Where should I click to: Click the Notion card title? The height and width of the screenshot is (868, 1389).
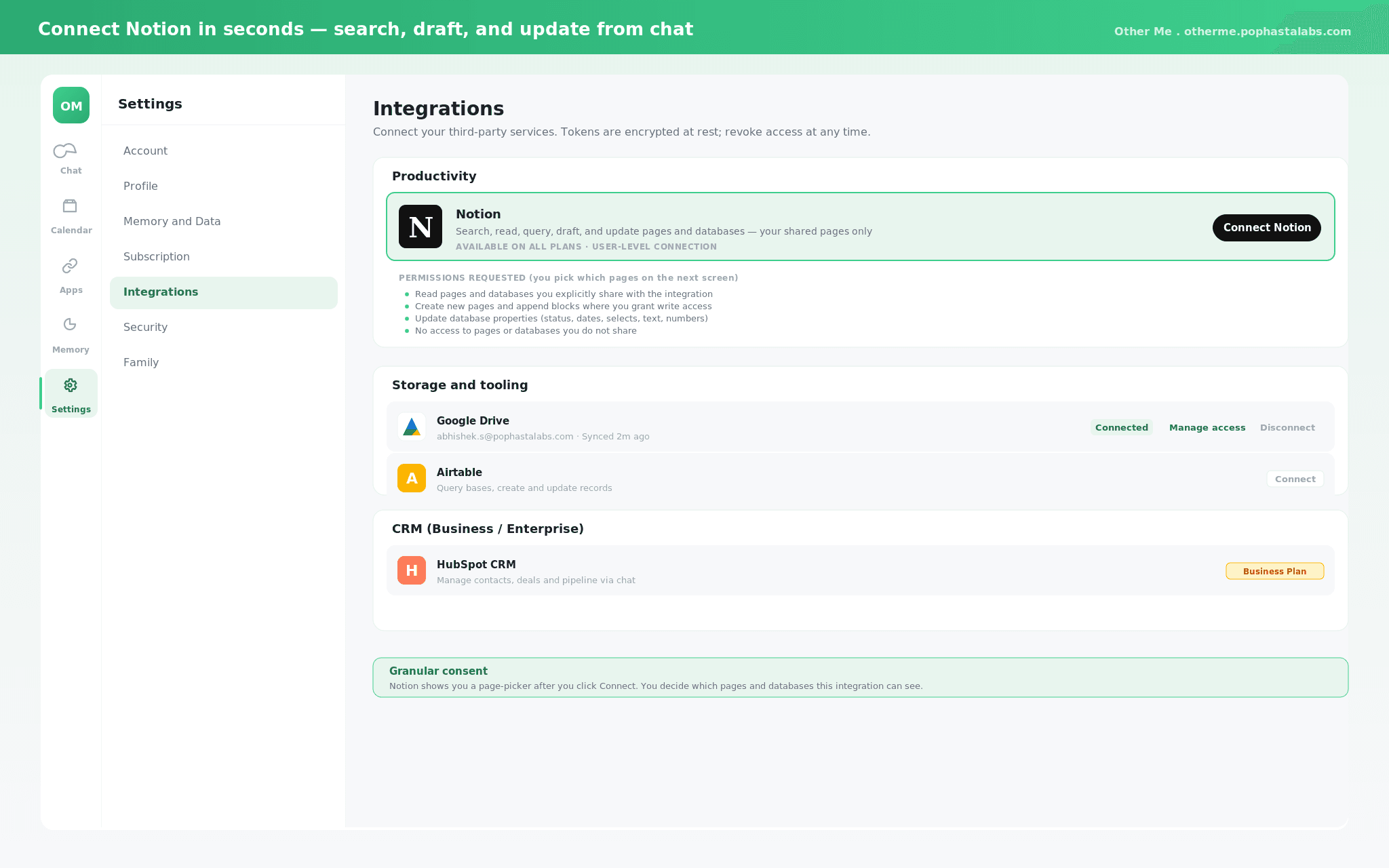click(x=478, y=214)
